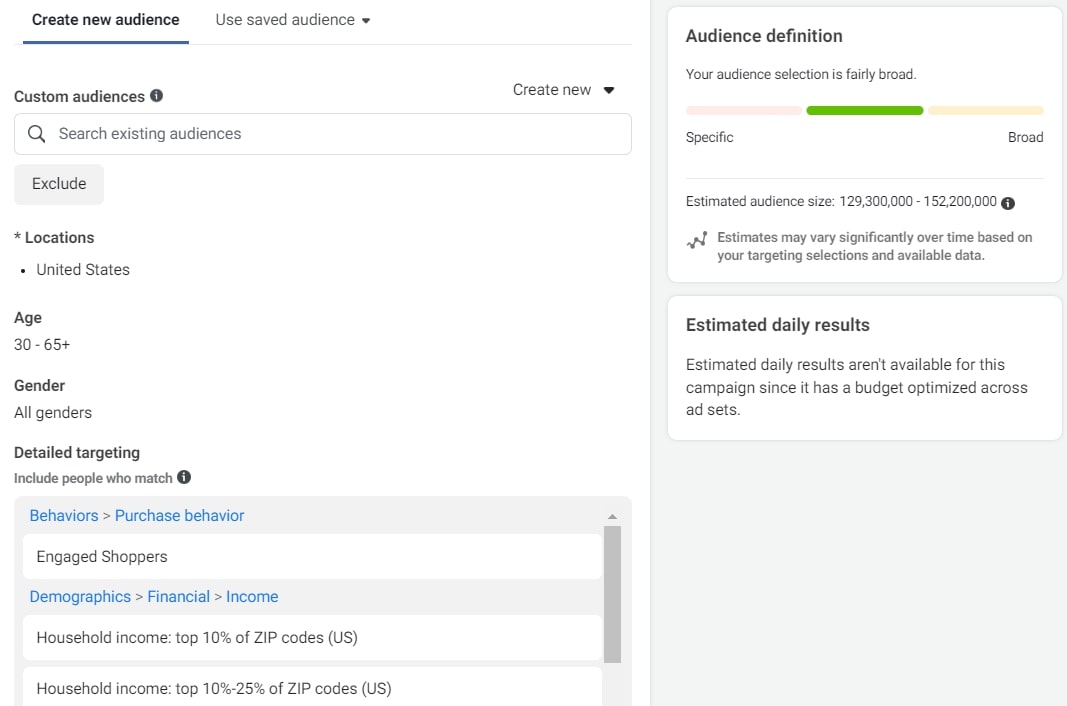Click the Exclude button

coord(59,184)
